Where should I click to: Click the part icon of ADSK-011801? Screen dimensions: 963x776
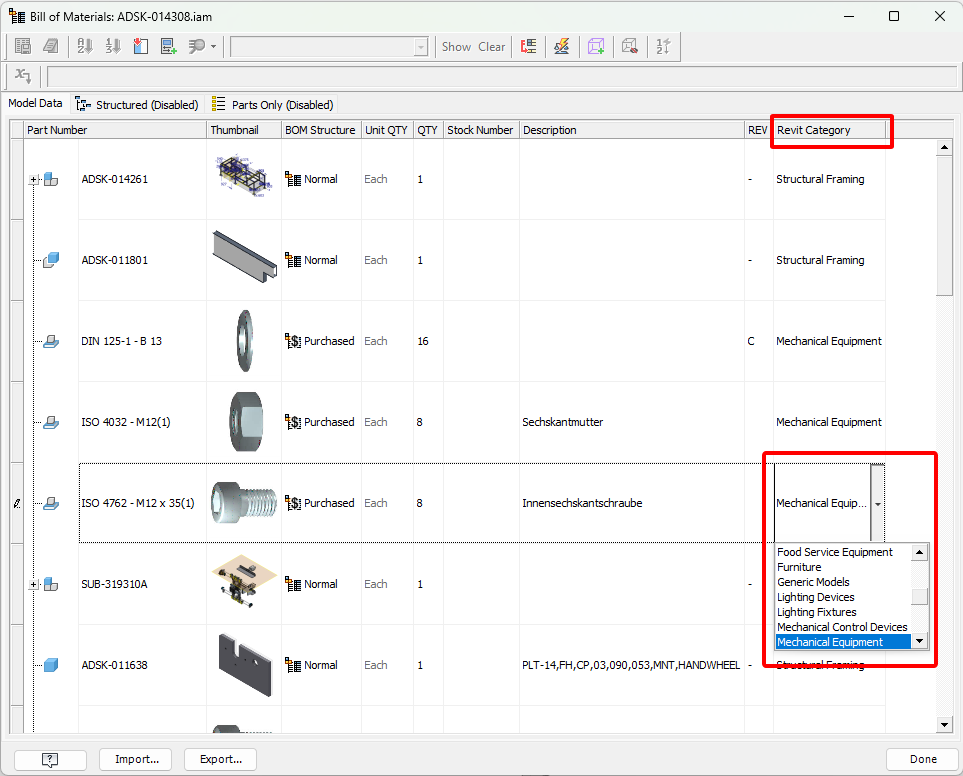(x=51, y=260)
